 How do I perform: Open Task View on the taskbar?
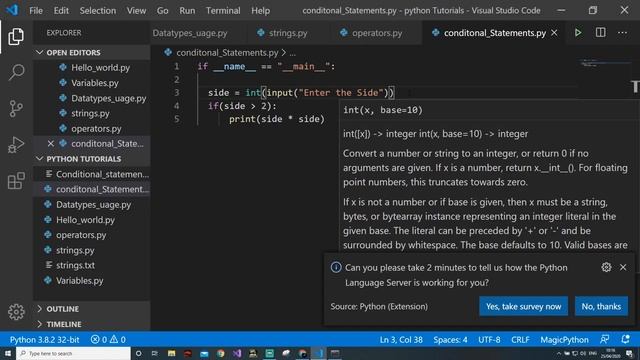pos(155,353)
